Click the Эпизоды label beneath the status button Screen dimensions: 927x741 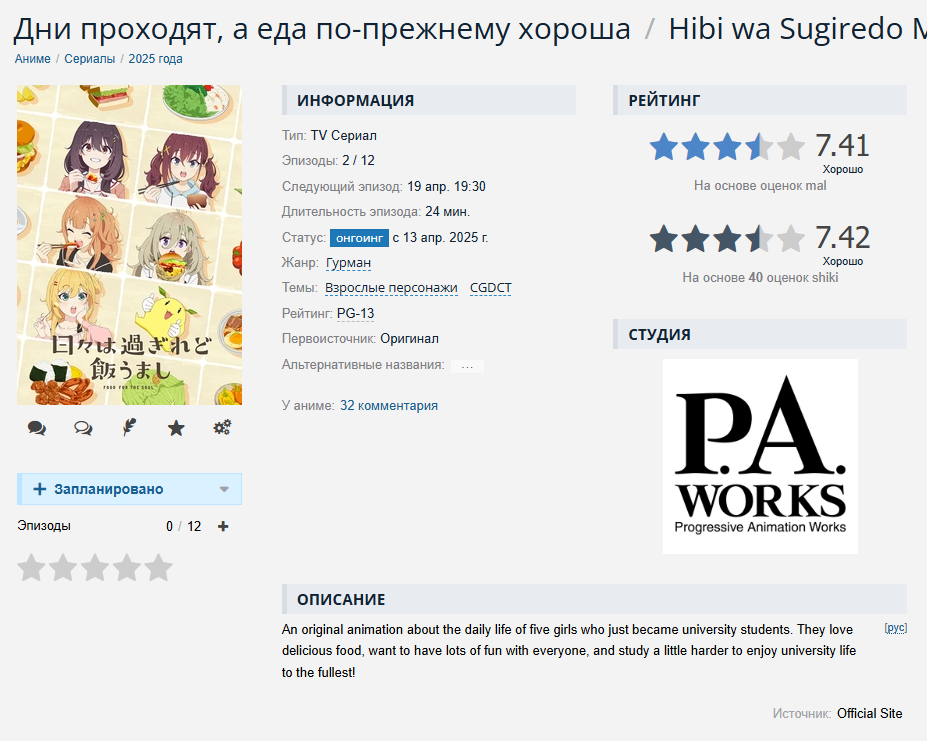coord(44,526)
